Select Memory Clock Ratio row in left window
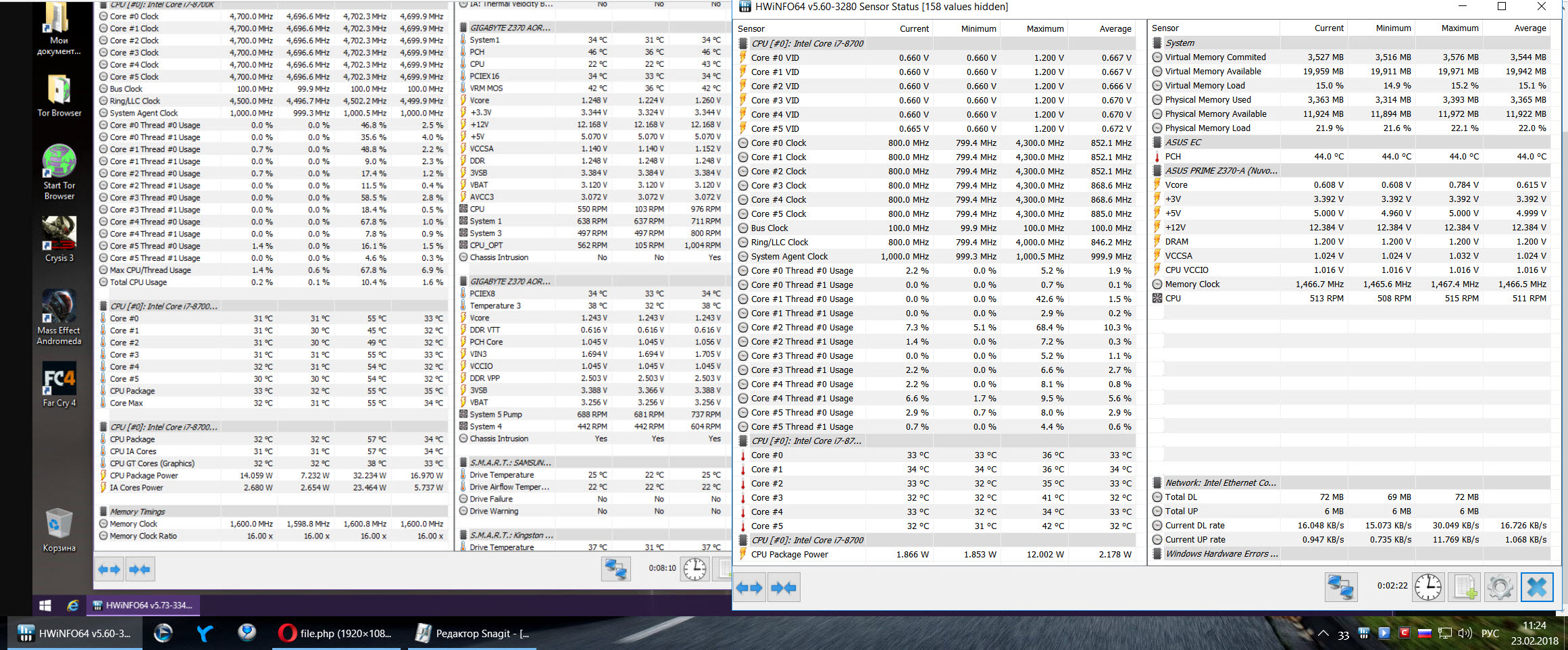The height and width of the screenshot is (650, 1568). (x=272, y=536)
